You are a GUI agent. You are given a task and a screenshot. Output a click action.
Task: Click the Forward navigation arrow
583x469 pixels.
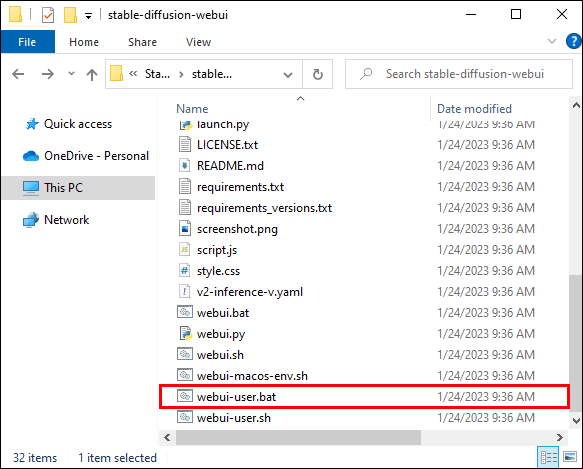tap(48, 74)
